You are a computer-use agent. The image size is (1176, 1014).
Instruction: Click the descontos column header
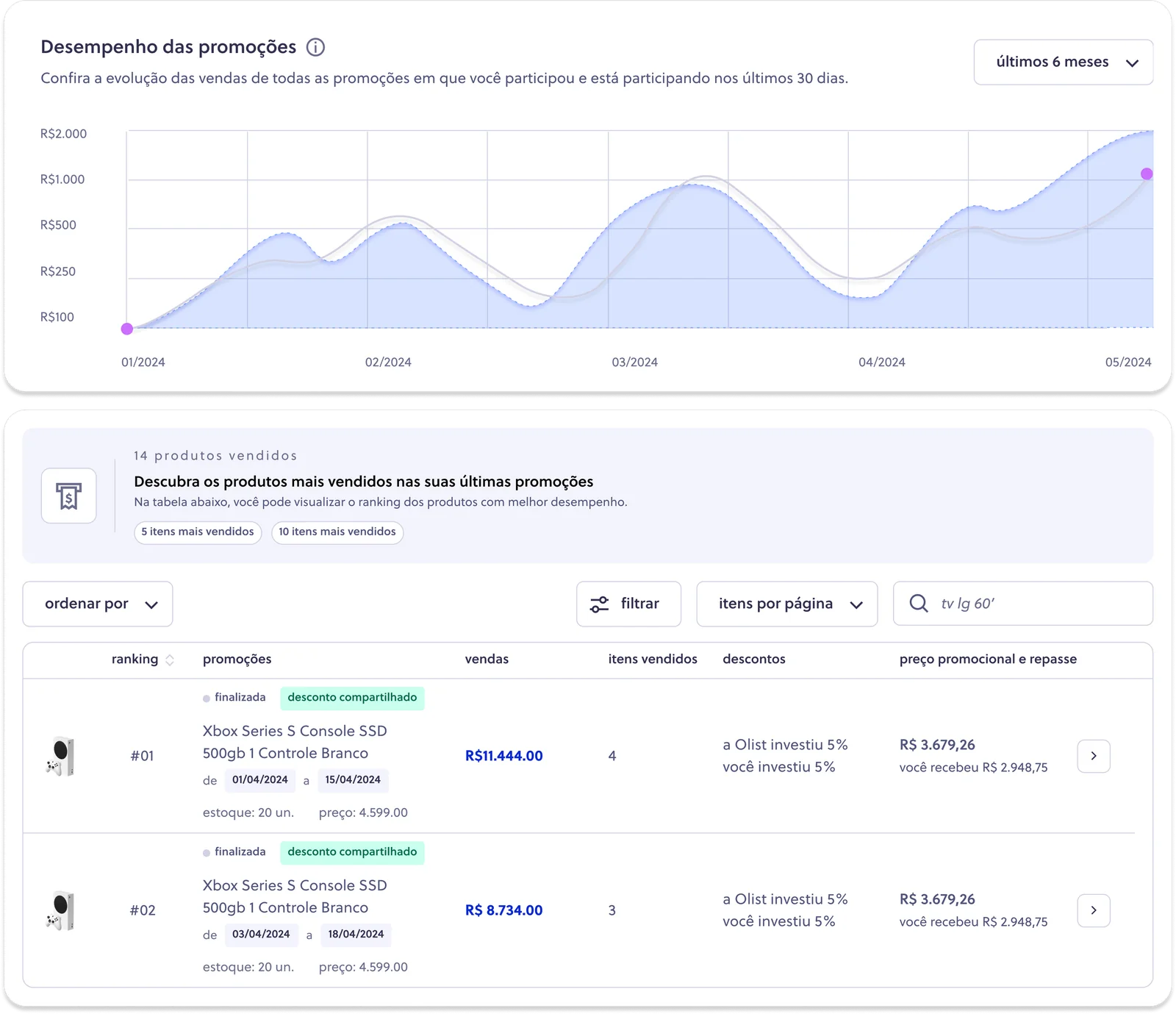[754, 659]
